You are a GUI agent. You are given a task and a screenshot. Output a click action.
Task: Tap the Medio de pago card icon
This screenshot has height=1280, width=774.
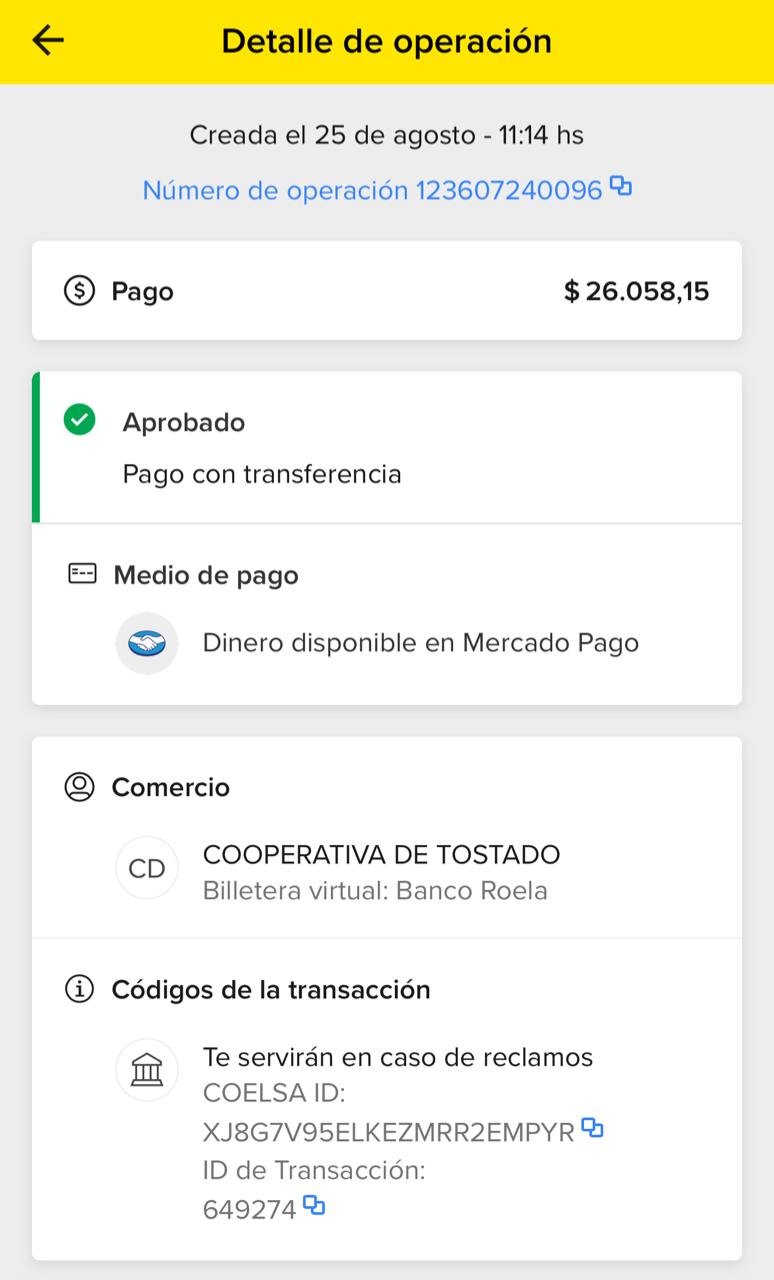coord(82,575)
